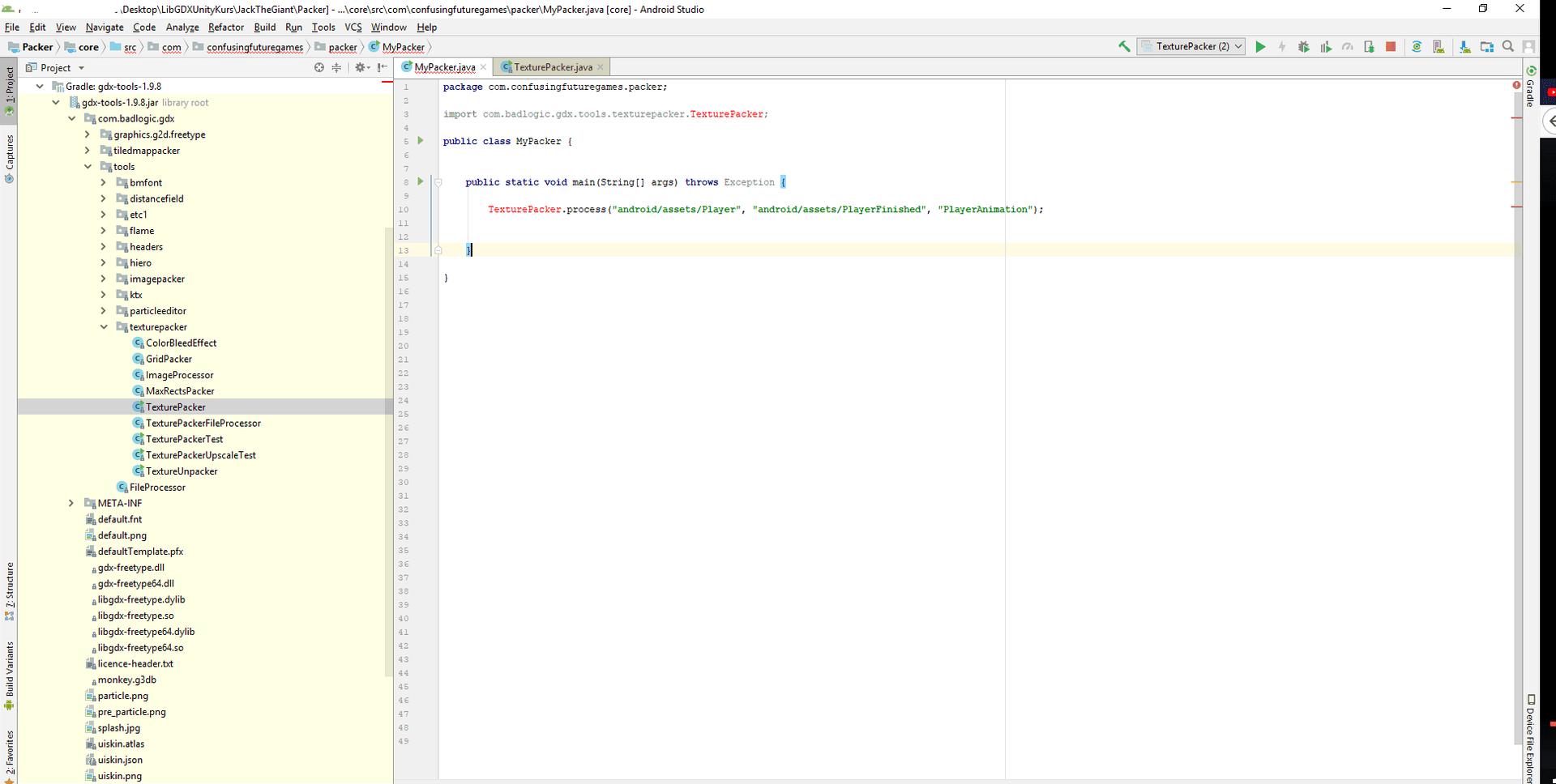The image size is (1556, 784).
Task: Collapse the gdx-tools-1.9.8.jar node
Action: pos(56,103)
